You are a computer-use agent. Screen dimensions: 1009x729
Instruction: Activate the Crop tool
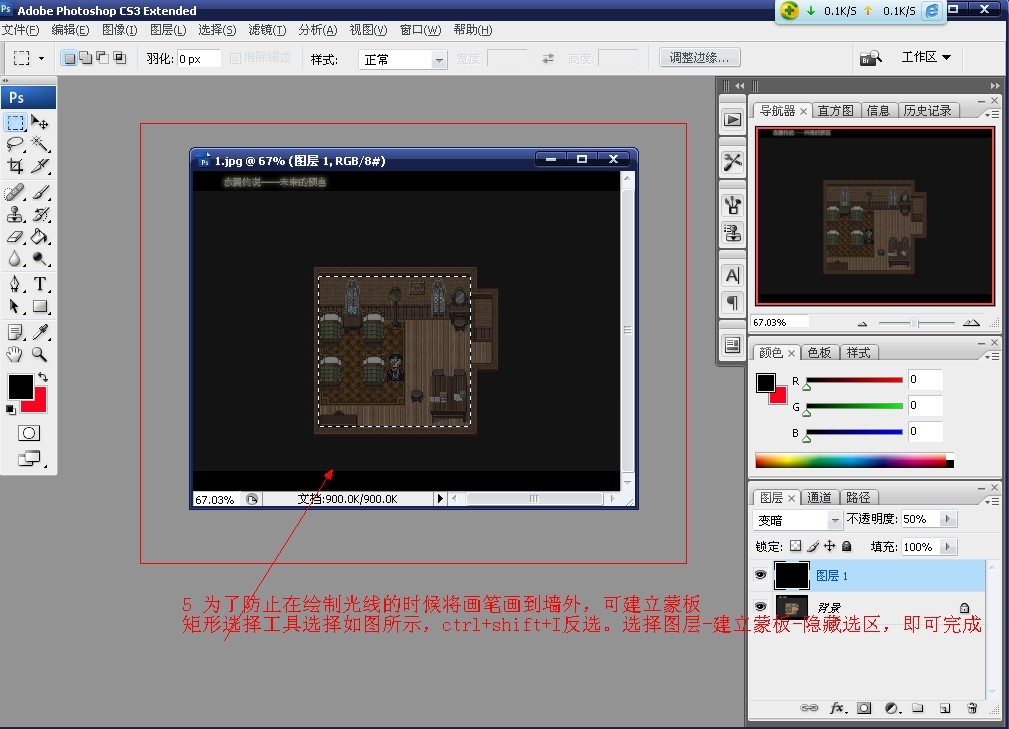coord(15,166)
